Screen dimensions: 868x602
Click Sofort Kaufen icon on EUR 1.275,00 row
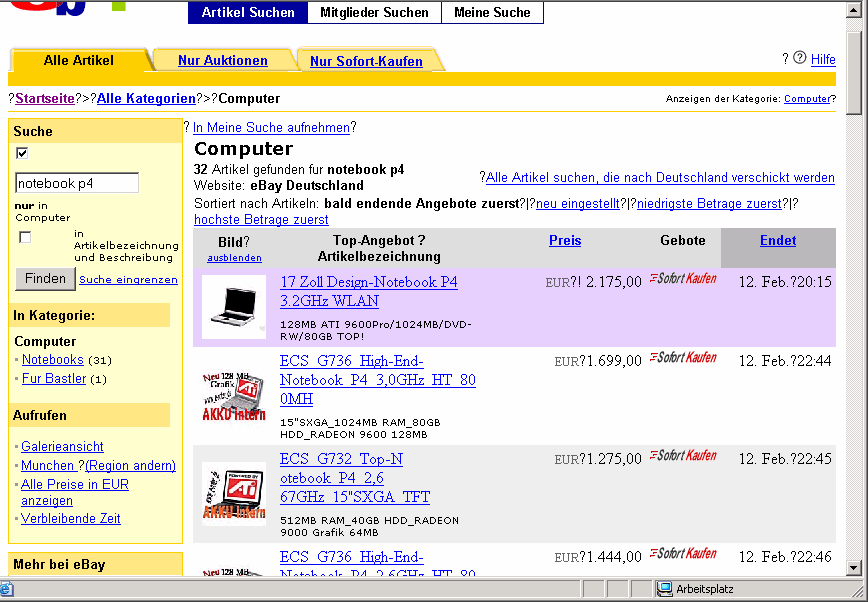coord(683,456)
